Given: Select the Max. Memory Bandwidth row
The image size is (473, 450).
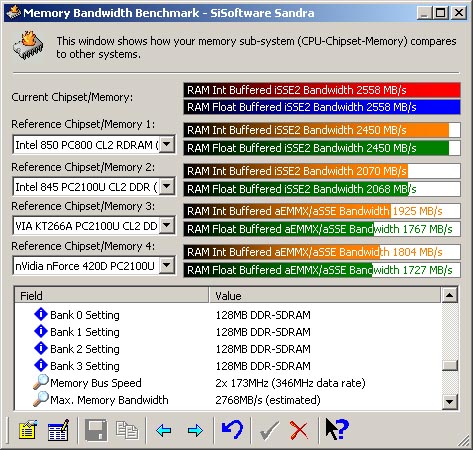Looking at the screenshot, I should 228,400.
